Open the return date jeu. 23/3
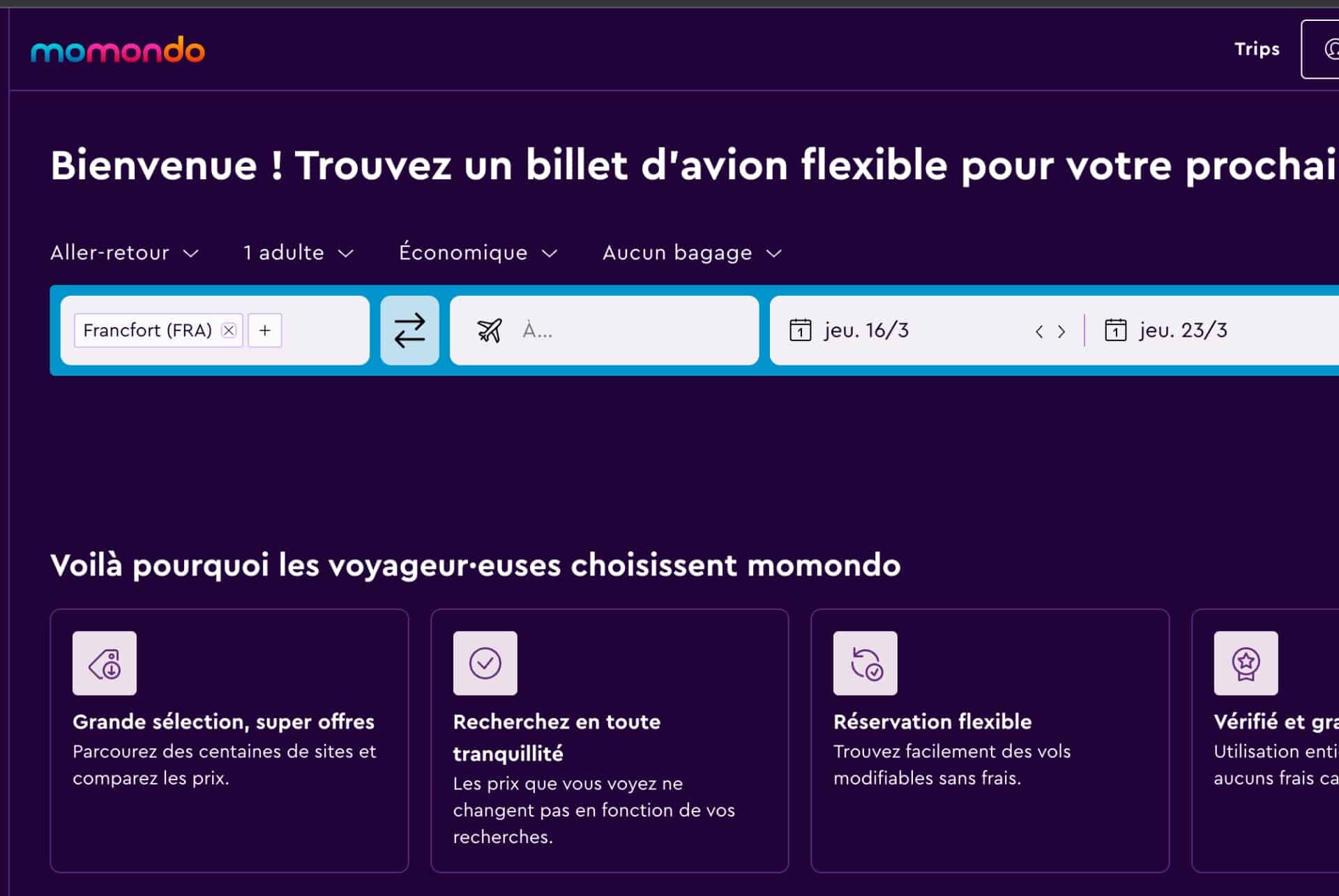The width and height of the screenshot is (1339, 896). [x=1183, y=331]
